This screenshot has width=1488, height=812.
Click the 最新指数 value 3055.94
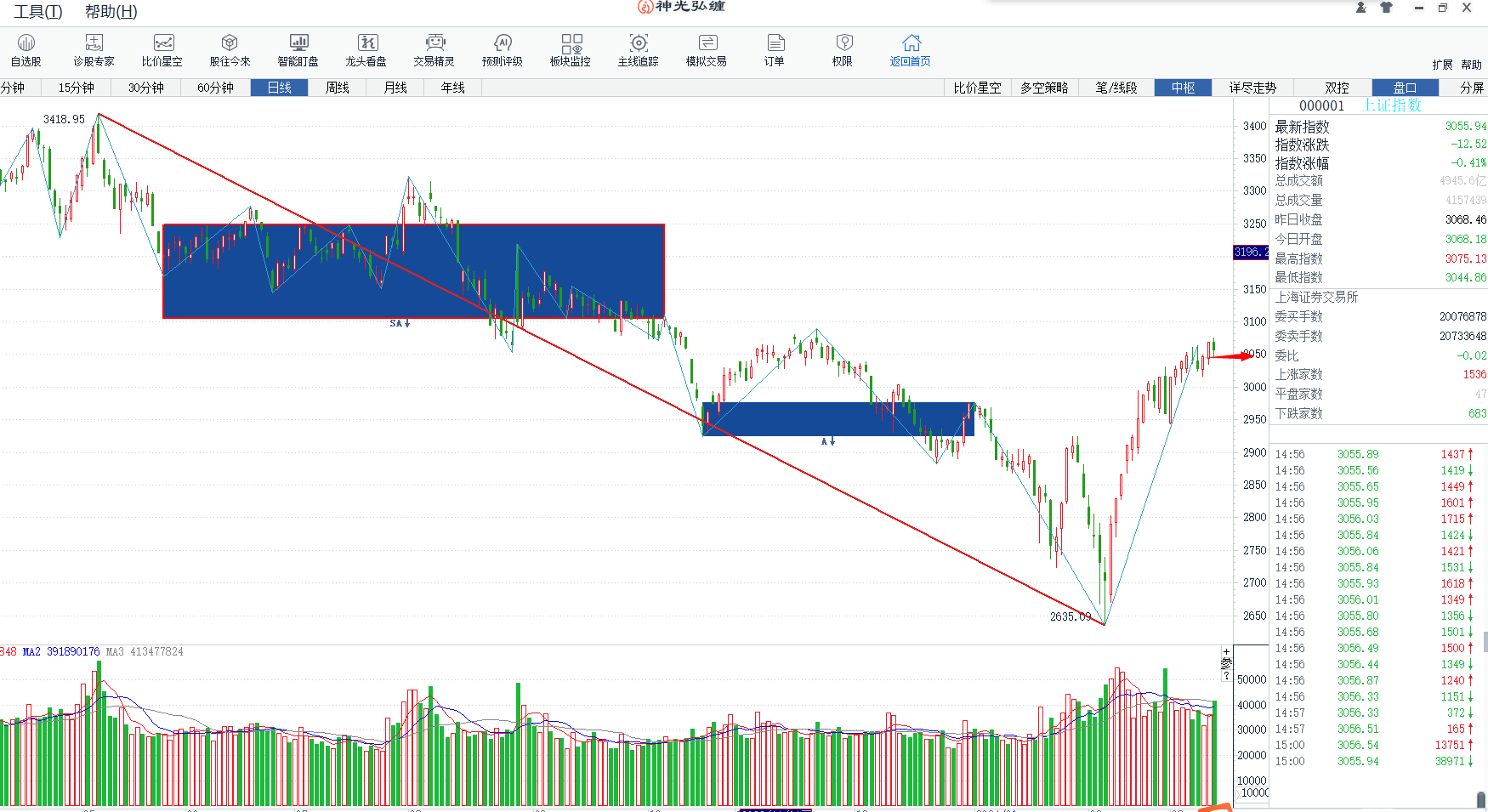point(1466,126)
